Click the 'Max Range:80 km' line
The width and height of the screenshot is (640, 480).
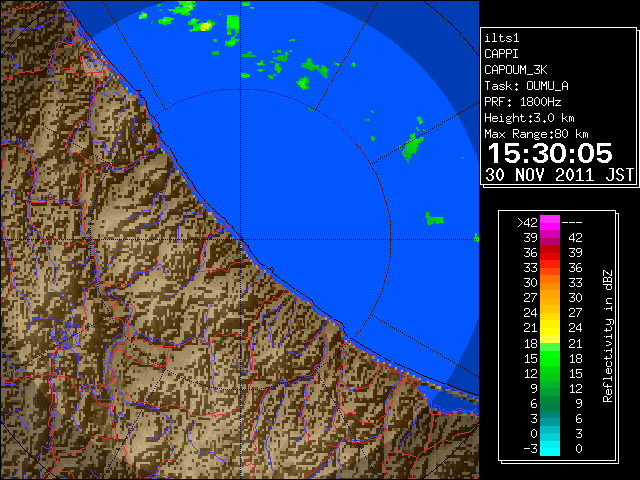coord(536,134)
